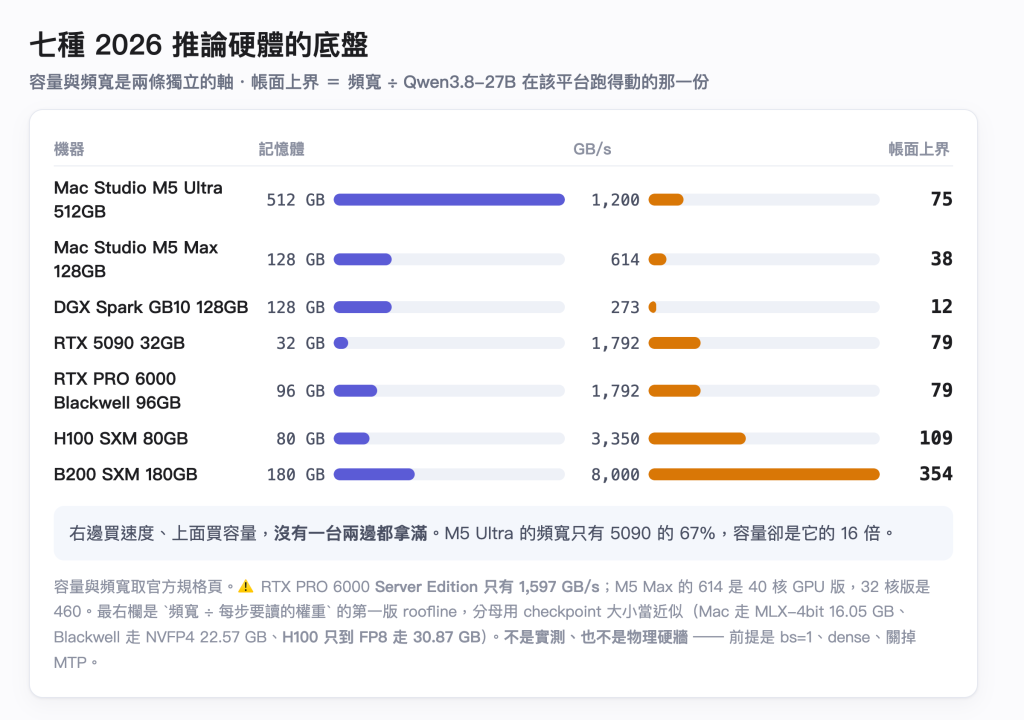Viewport: 1024px width, 720px height.
Task: Click the ceiling value 38
Action: pos(942,259)
